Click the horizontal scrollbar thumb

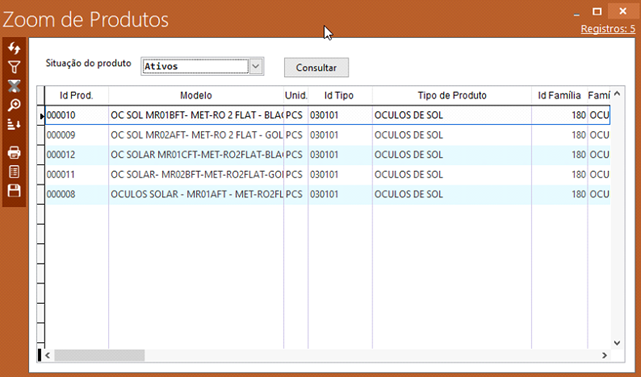pyautogui.click(x=99, y=355)
